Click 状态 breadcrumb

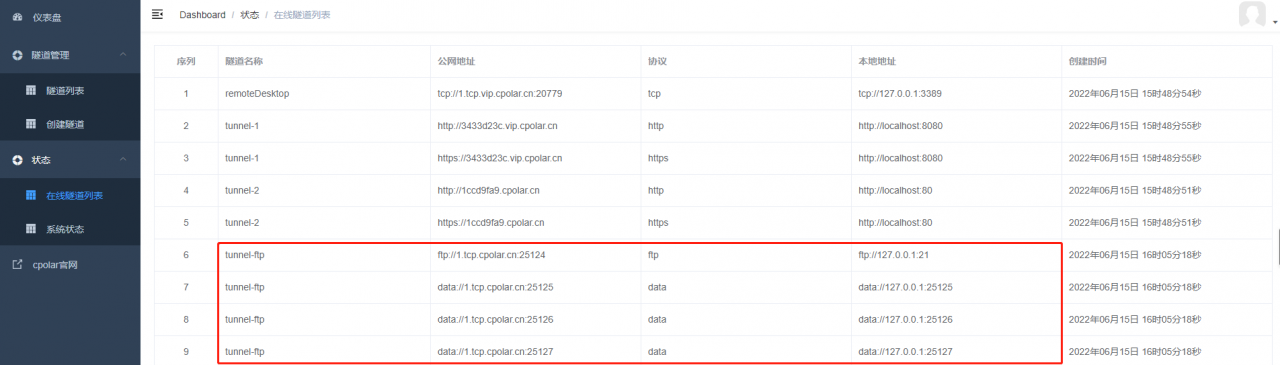click(x=249, y=15)
